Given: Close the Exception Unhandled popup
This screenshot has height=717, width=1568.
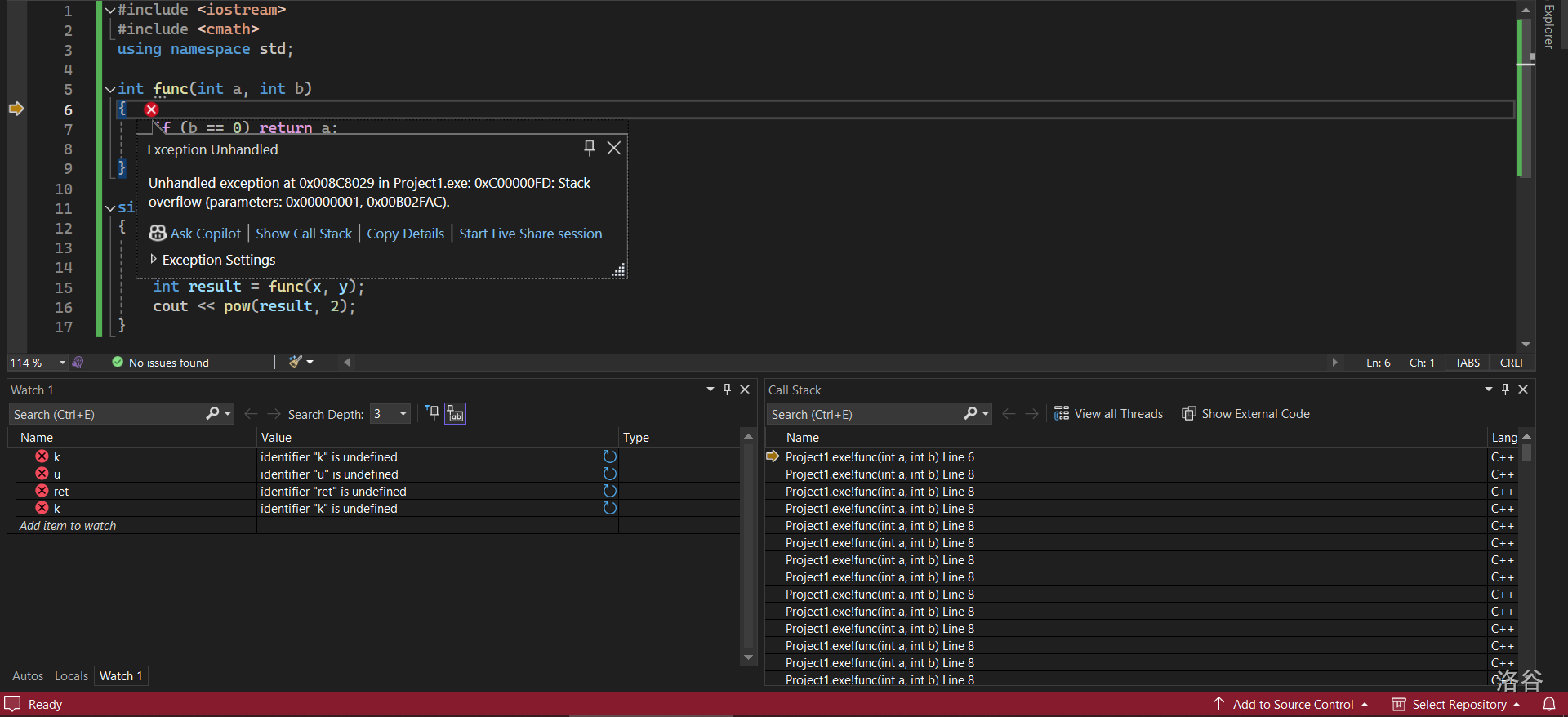Looking at the screenshot, I should point(614,148).
